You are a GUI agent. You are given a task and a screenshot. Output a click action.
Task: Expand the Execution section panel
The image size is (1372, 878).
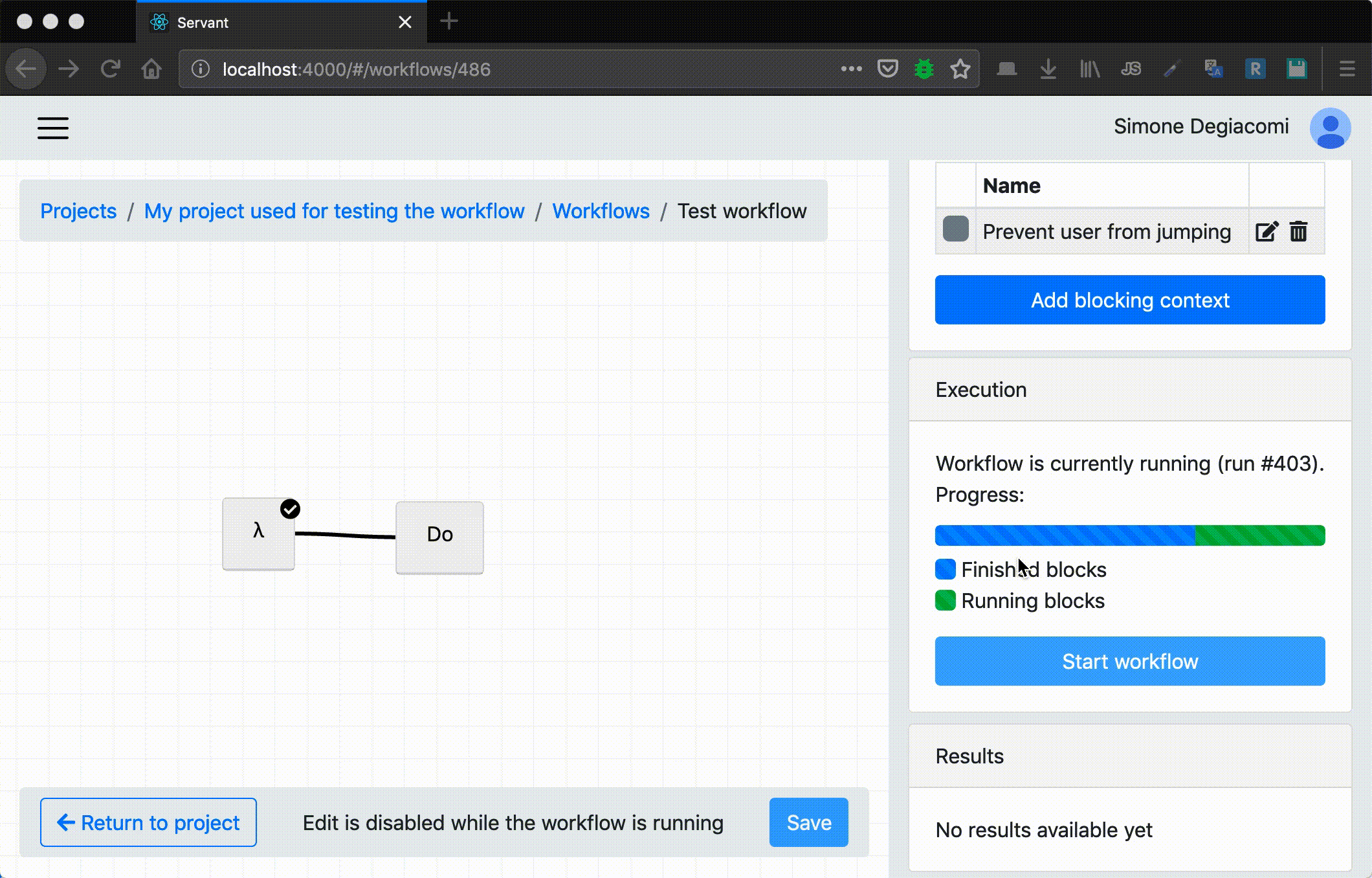(x=981, y=390)
